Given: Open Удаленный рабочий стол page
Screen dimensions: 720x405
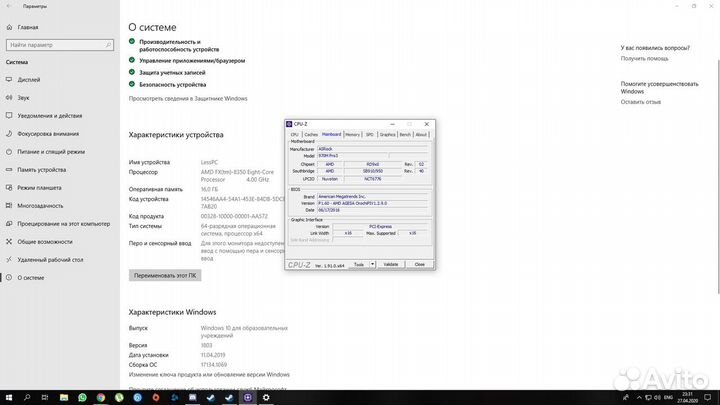Looking at the screenshot, I should [51, 259].
